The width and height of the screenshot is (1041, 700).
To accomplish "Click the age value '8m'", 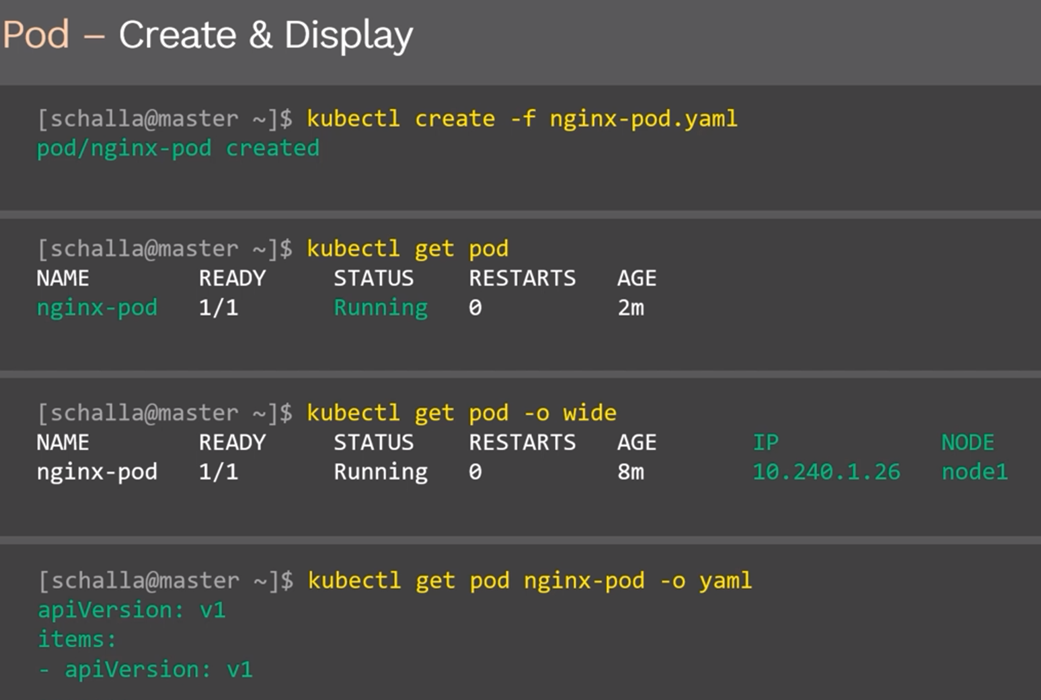I will (631, 472).
